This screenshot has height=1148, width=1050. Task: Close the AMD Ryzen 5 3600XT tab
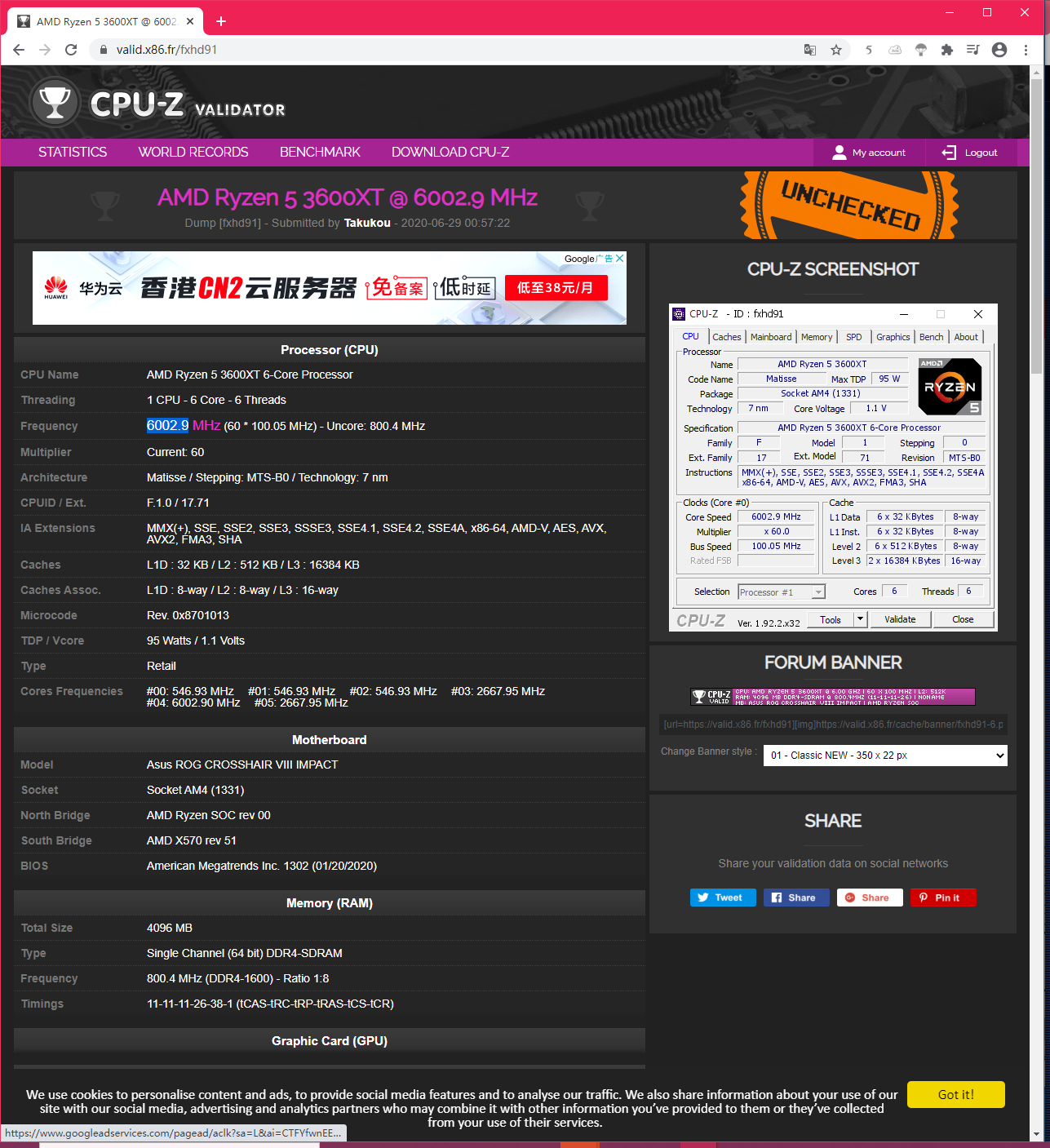click(191, 21)
